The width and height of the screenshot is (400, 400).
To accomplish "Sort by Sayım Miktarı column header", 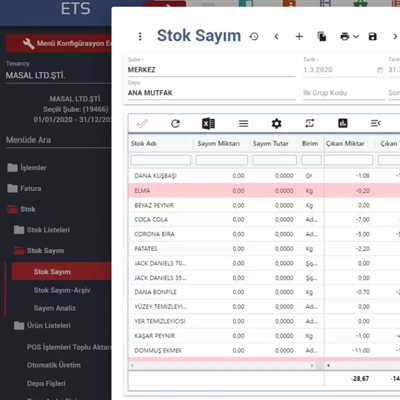I will pos(219,144).
